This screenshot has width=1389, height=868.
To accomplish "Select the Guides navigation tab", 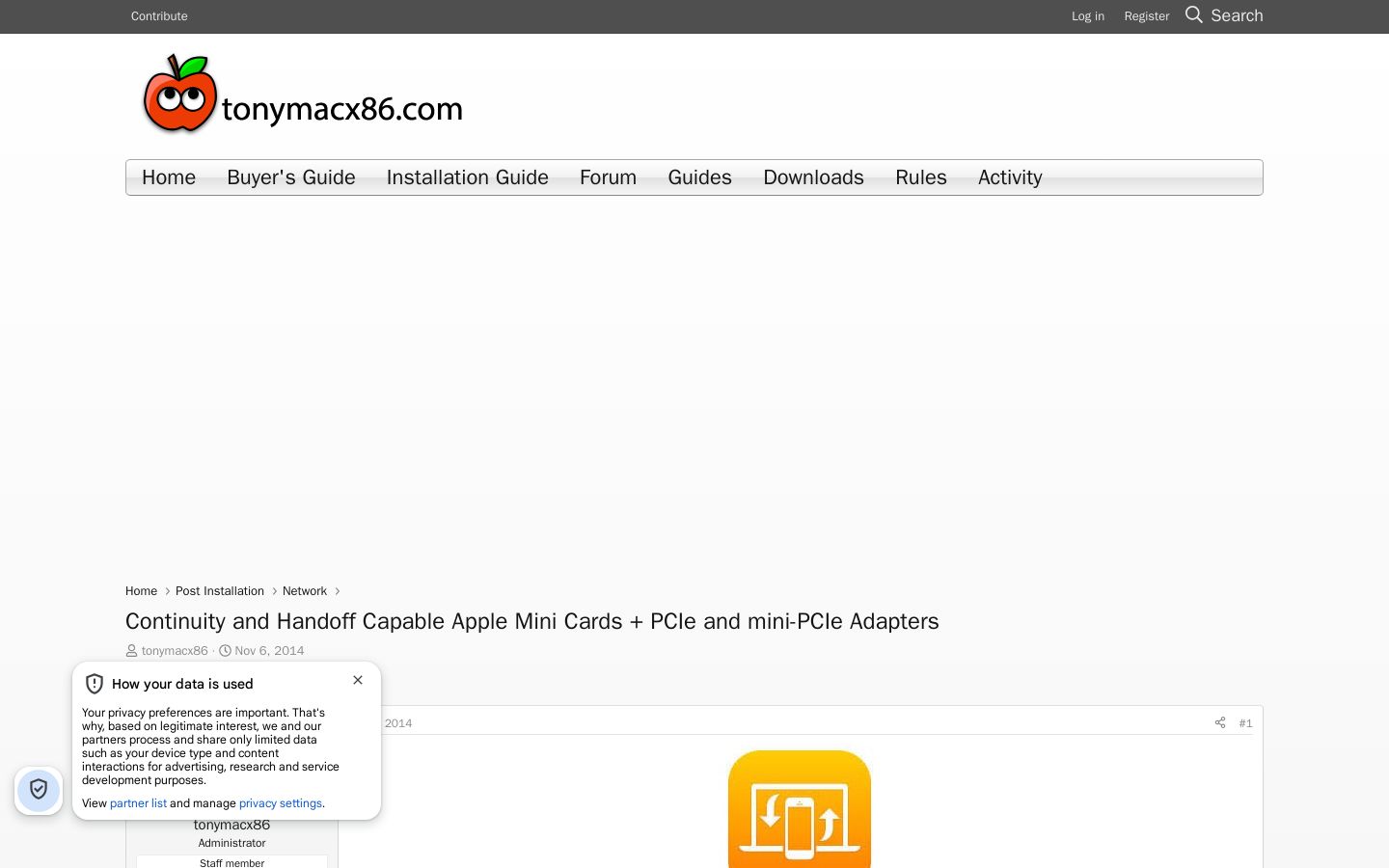I will tap(700, 177).
